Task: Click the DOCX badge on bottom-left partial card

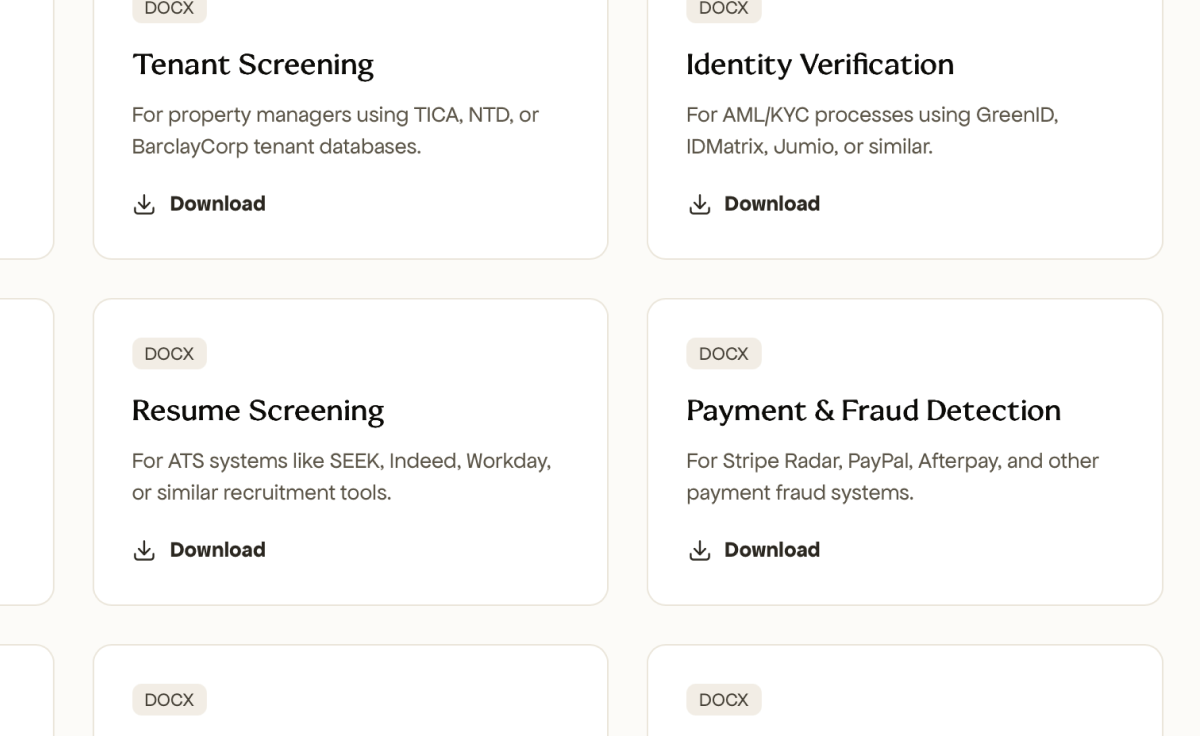Action: pos(169,699)
